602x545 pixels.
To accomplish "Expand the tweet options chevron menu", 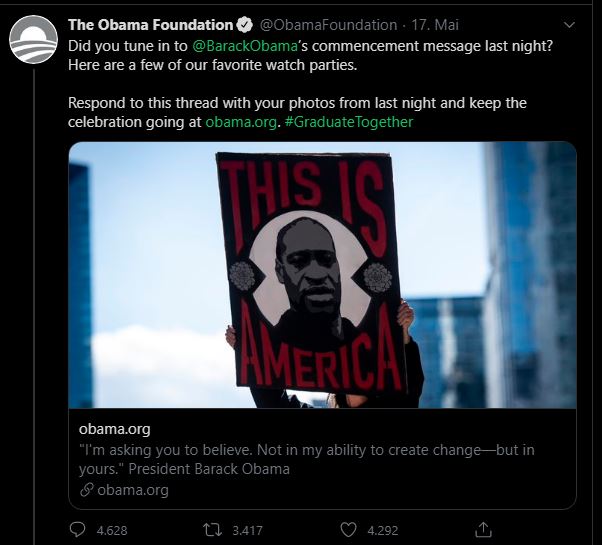I will click(569, 25).
